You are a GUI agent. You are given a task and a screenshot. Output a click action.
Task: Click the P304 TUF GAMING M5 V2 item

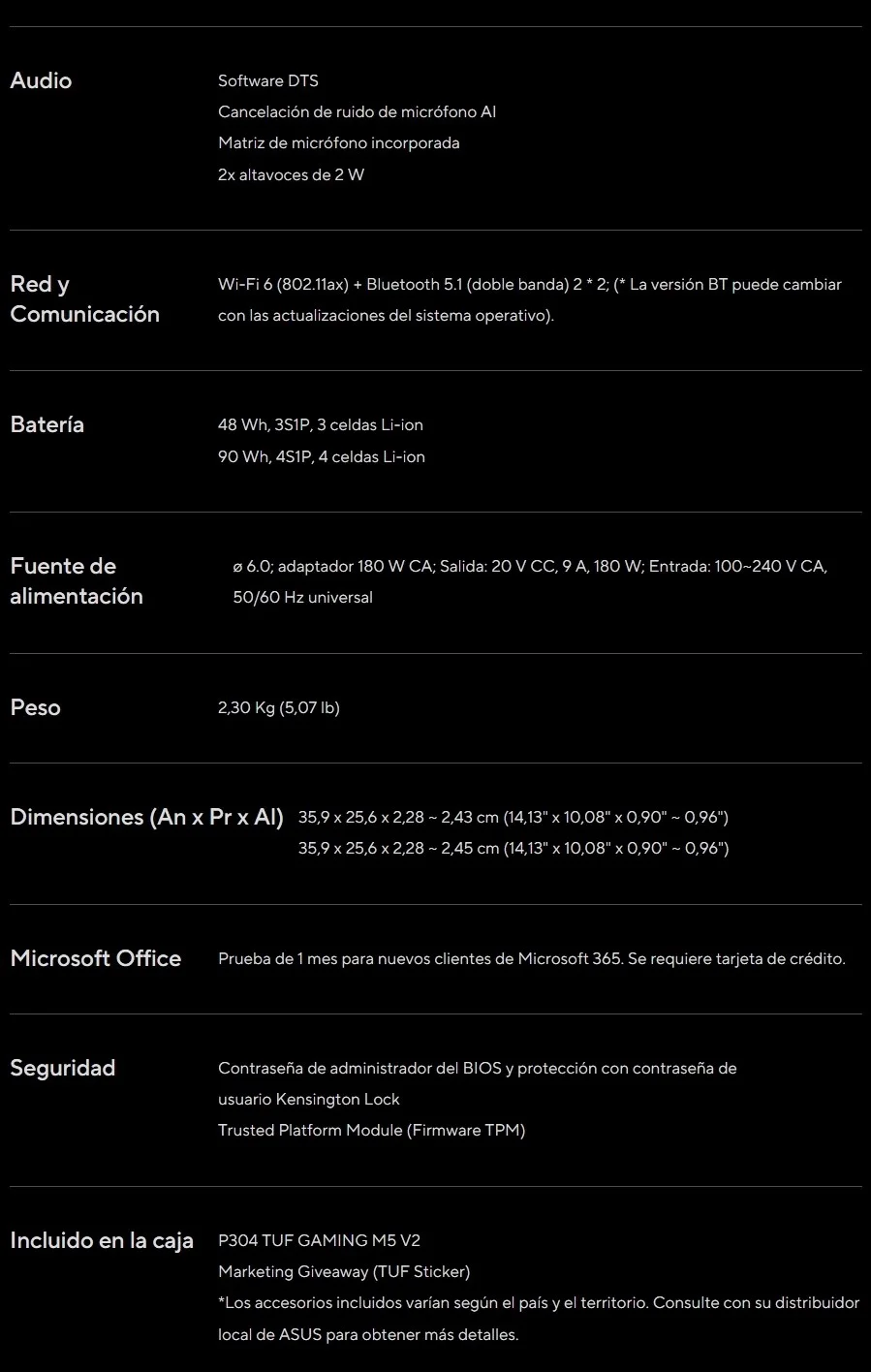(319, 1240)
